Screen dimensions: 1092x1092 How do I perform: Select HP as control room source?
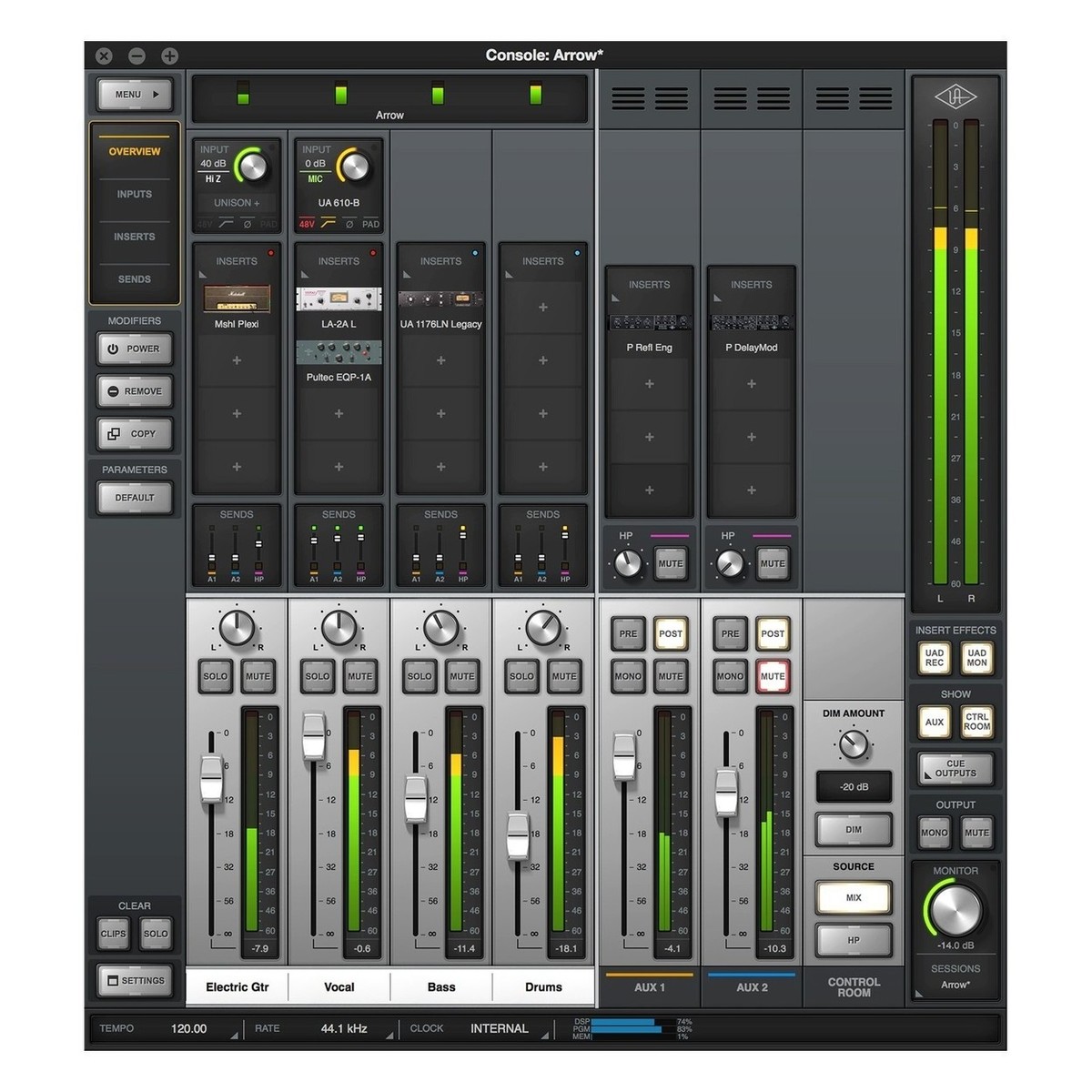[854, 940]
